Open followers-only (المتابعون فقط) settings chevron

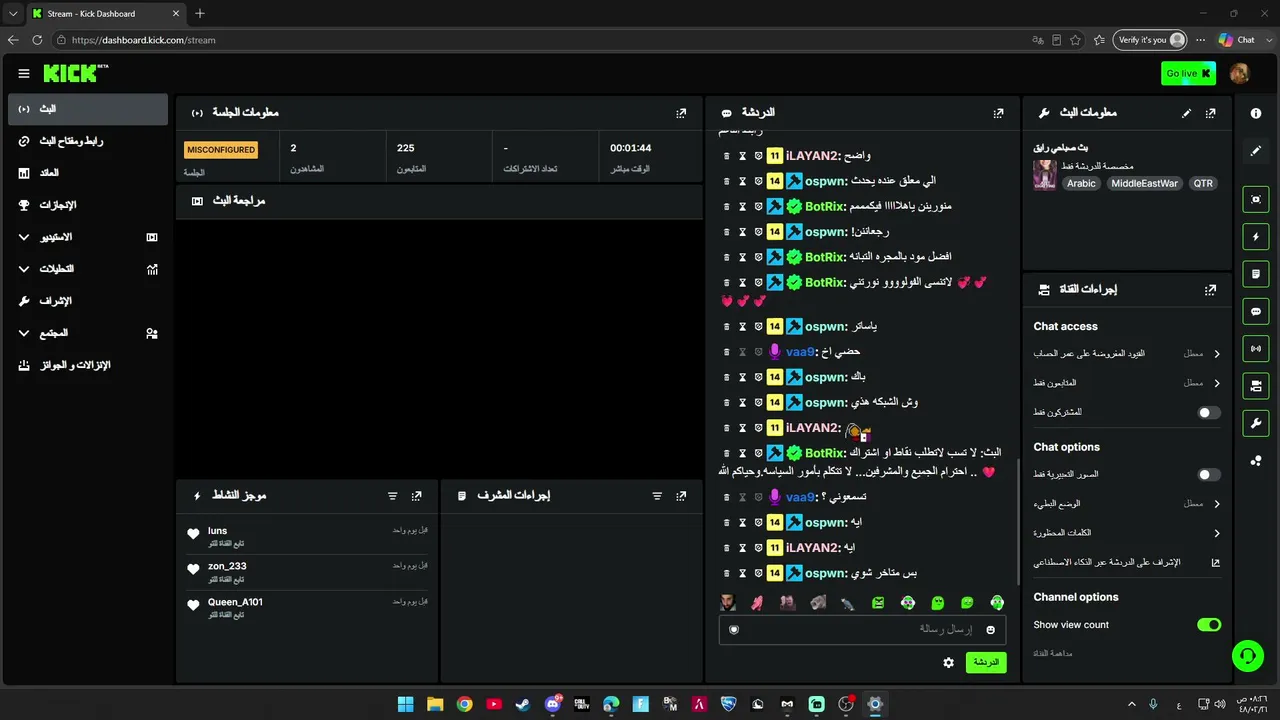1217,383
